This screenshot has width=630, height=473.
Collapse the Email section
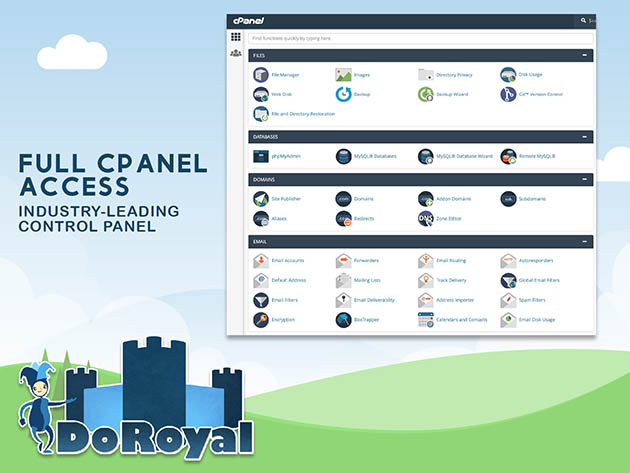[585, 242]
